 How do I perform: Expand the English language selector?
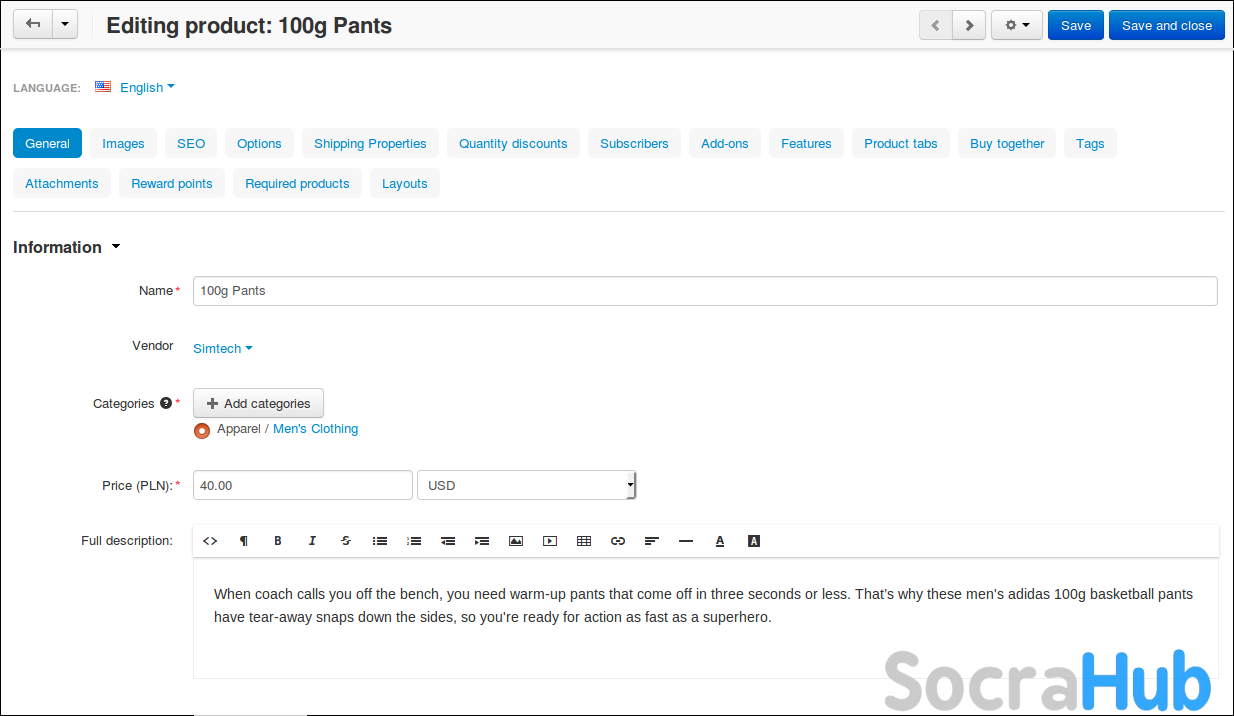(x=146, y=87)
